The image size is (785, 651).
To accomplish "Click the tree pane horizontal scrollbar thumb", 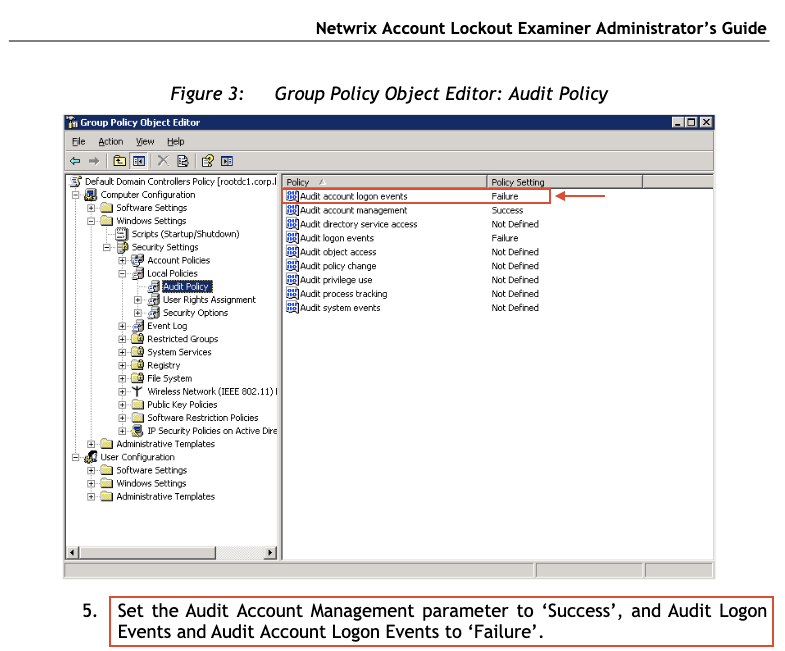I will tap(148, 552).
